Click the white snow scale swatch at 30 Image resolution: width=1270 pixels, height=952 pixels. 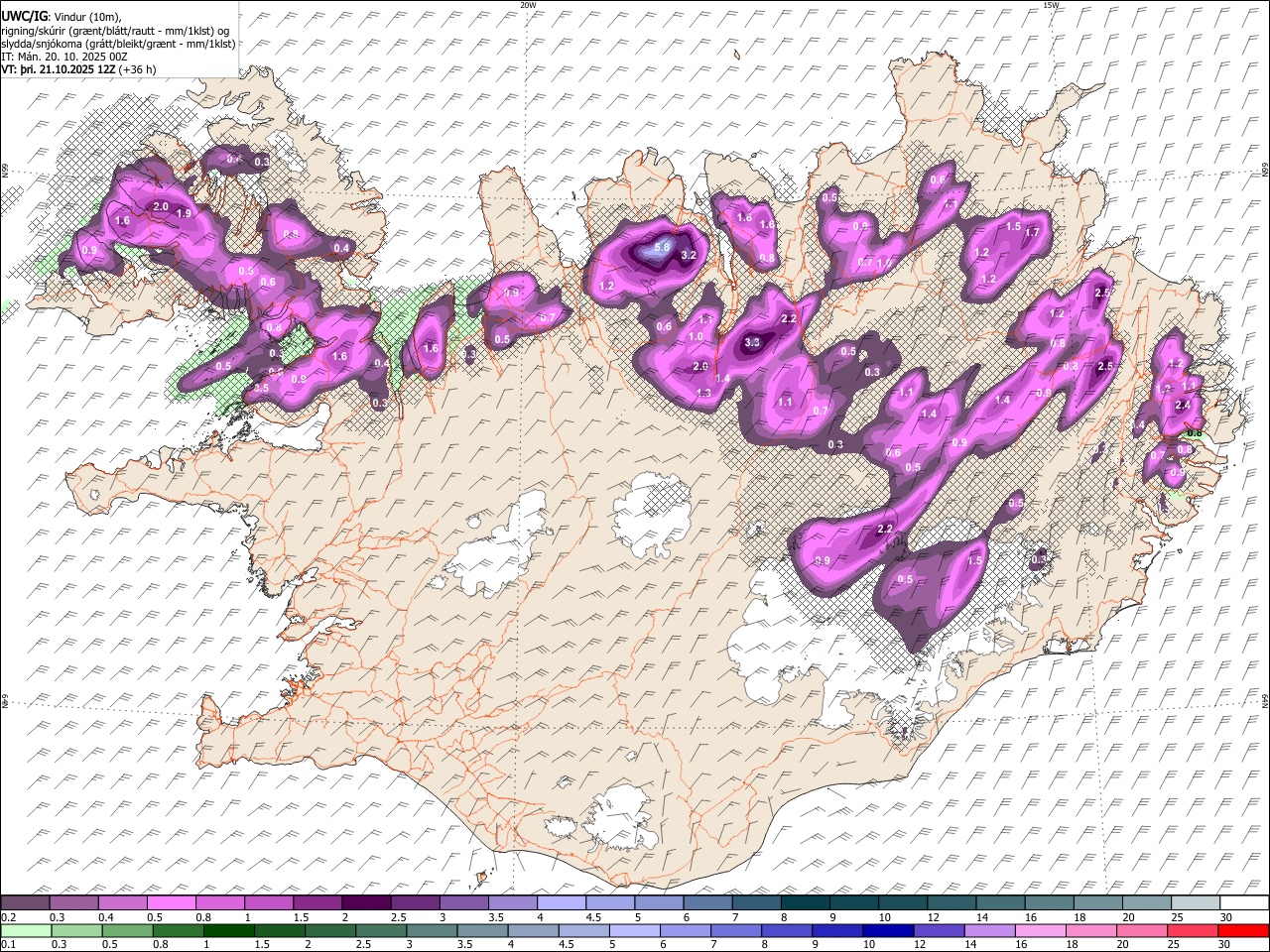tap(1243, 903)
